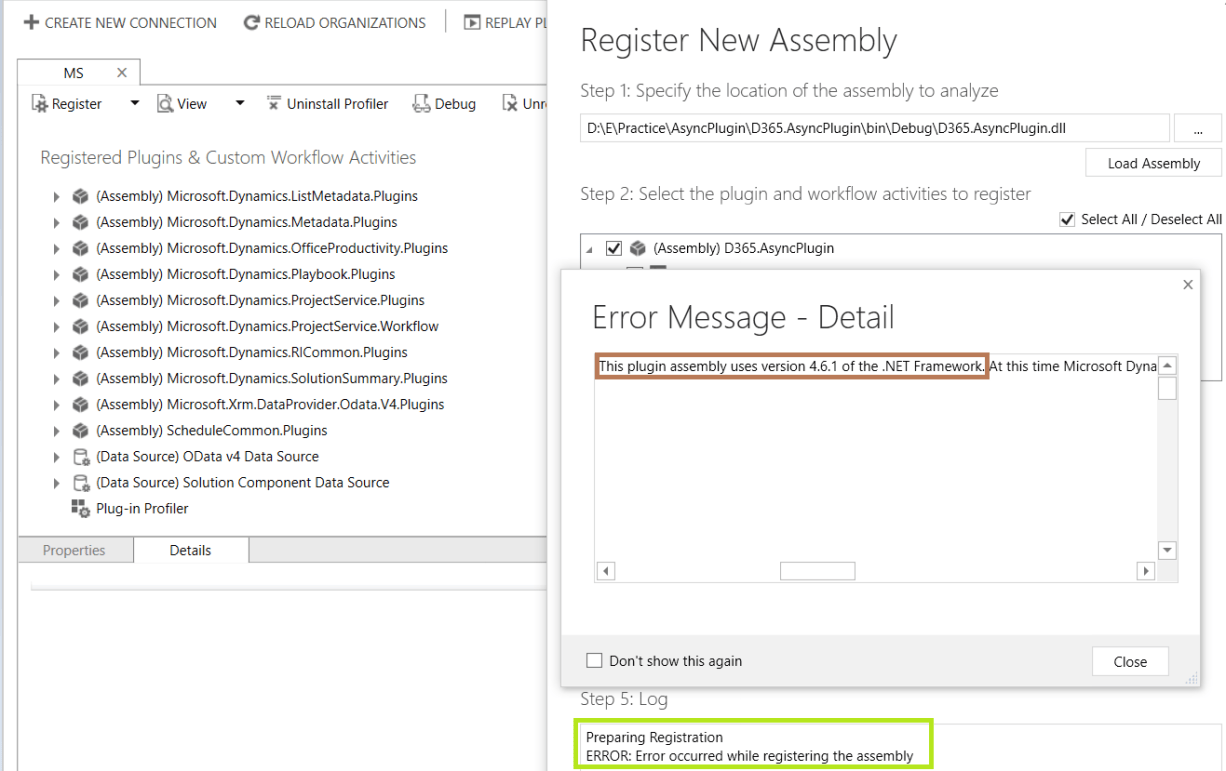The image size is (1226, 771).
Task: Open the View dropdown arrow
Action: point(240,103)
